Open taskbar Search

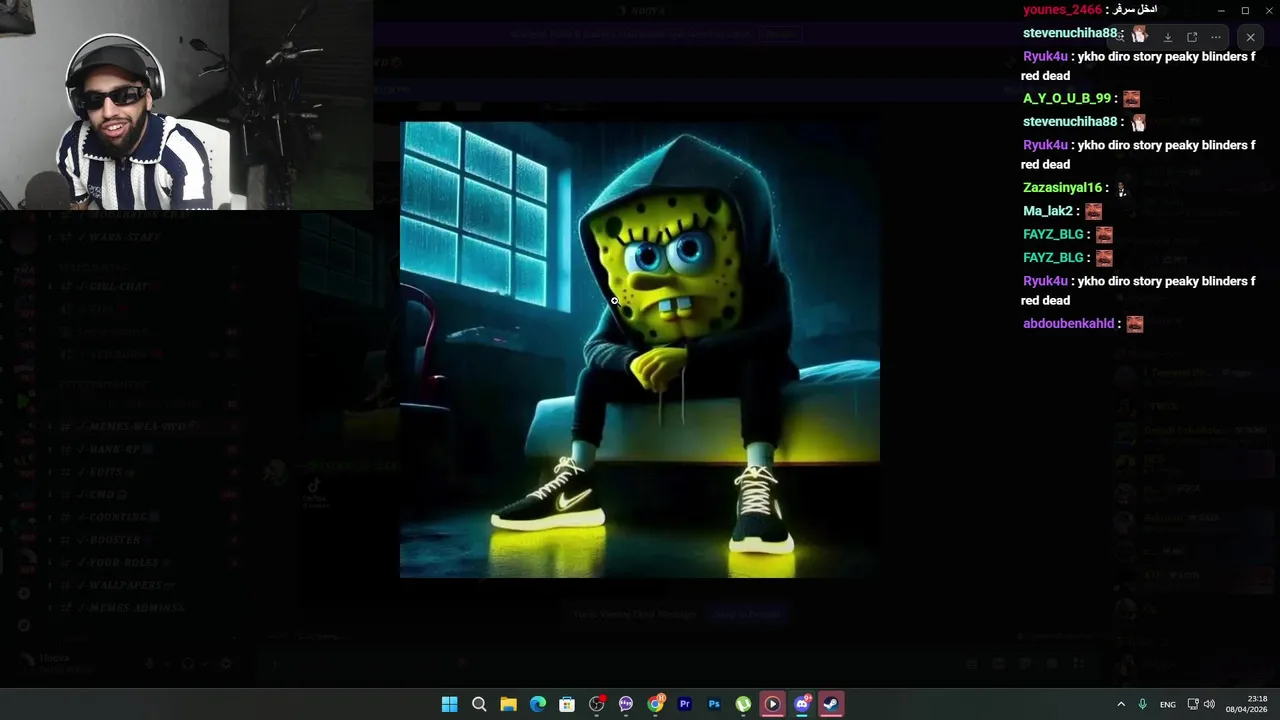coord(479,704)
